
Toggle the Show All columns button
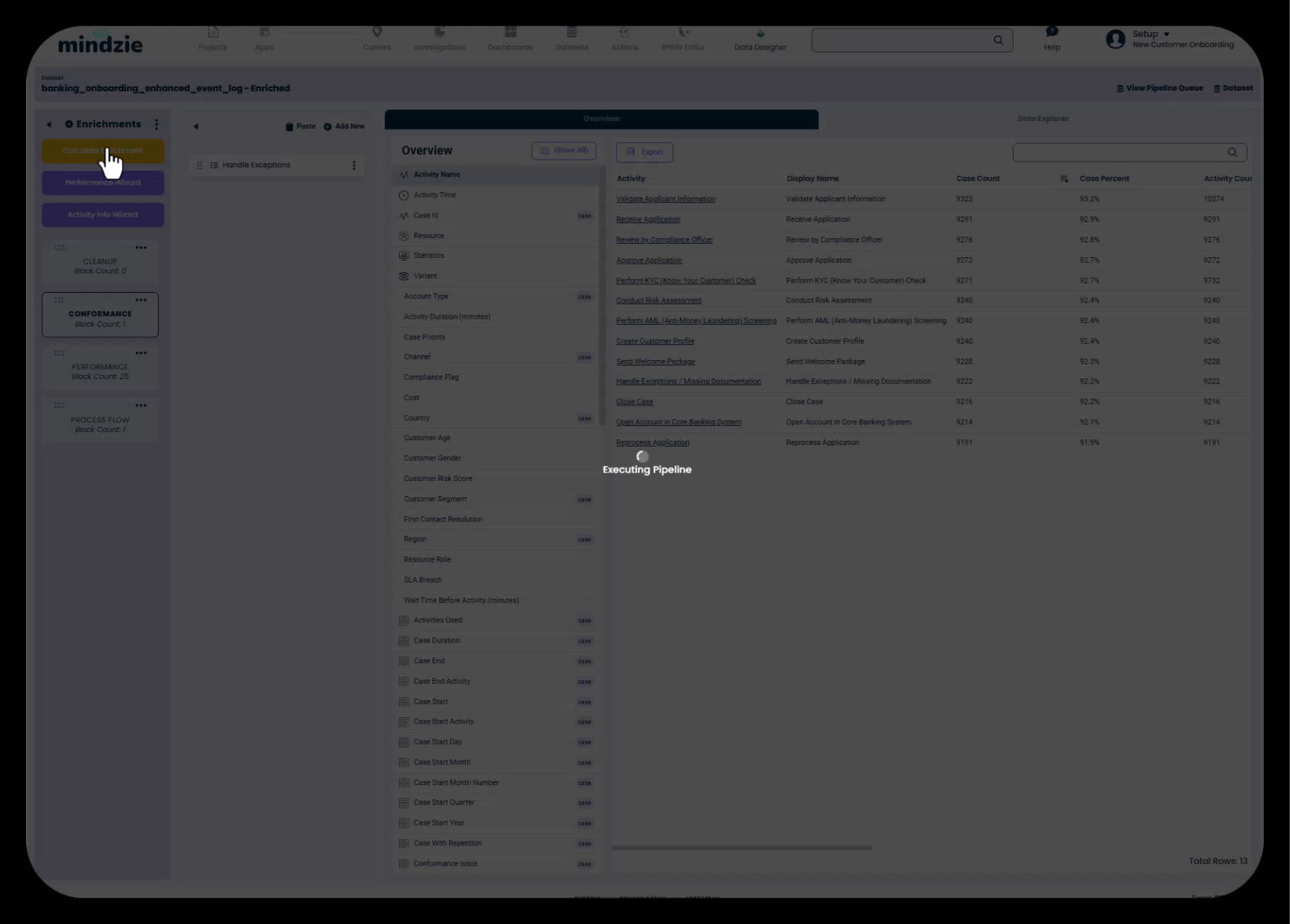563,151
